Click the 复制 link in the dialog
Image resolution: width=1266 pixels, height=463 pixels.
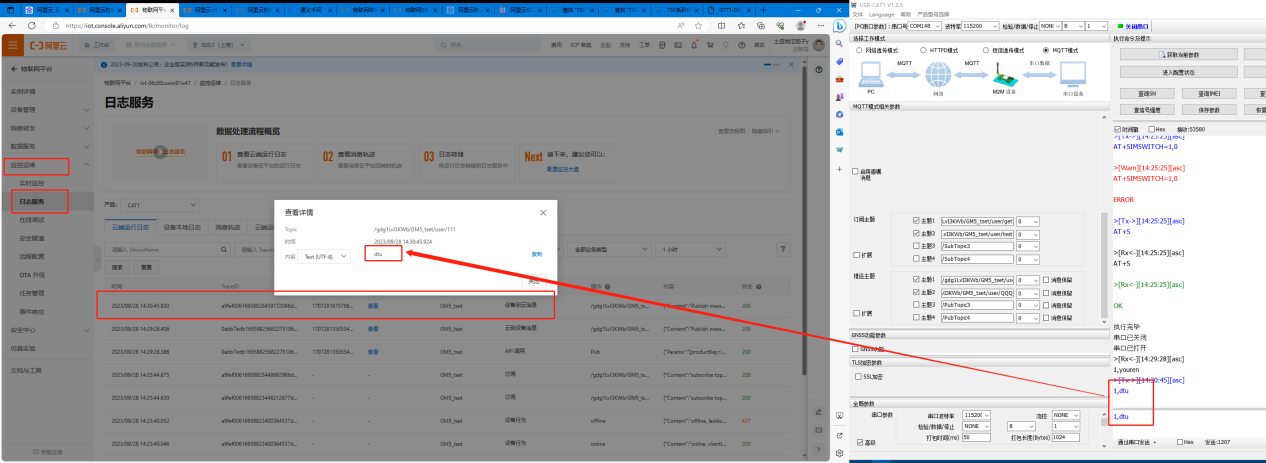(536, 254)
